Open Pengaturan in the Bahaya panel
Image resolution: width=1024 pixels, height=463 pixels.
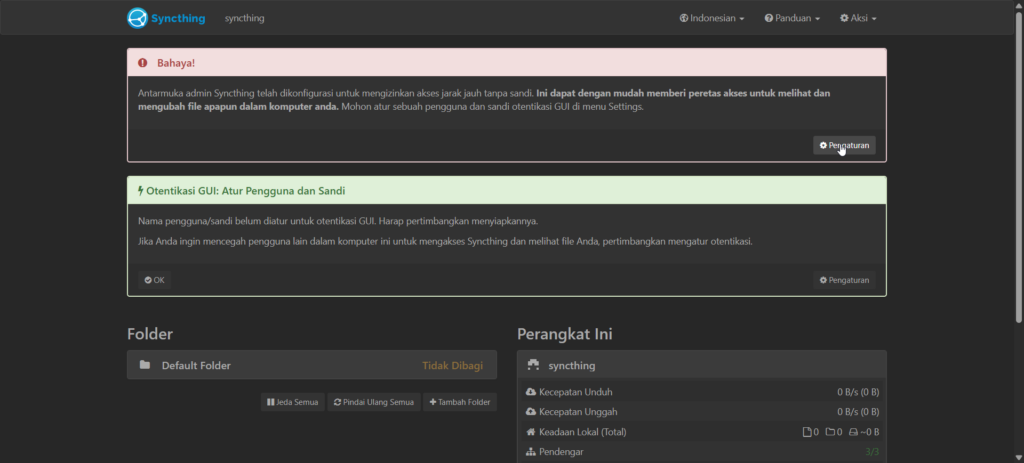[844, 146]
